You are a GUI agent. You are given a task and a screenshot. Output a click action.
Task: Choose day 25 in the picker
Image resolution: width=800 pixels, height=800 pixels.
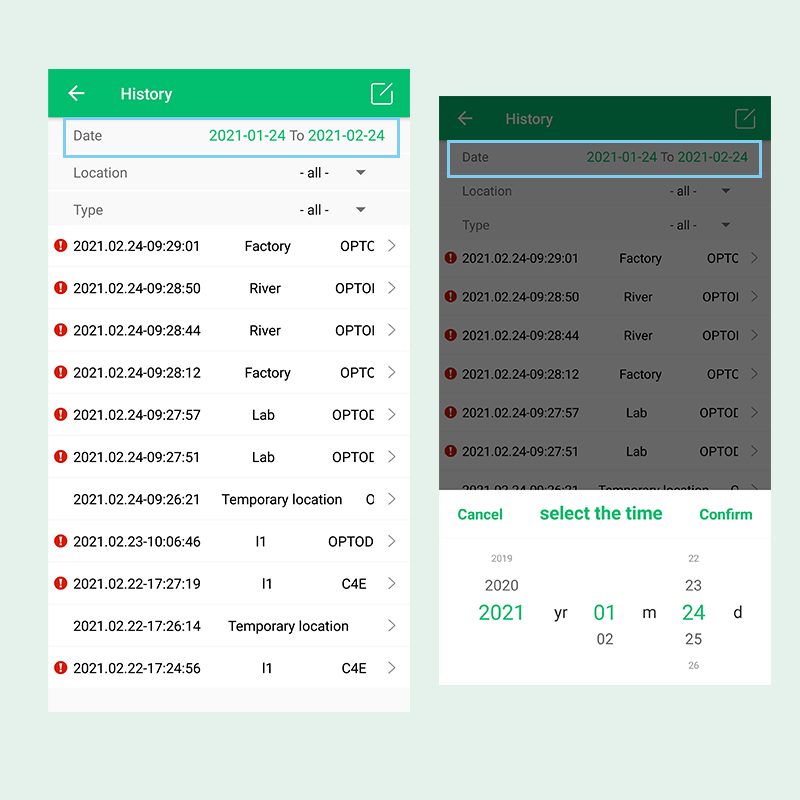click(x=693, y=639)
